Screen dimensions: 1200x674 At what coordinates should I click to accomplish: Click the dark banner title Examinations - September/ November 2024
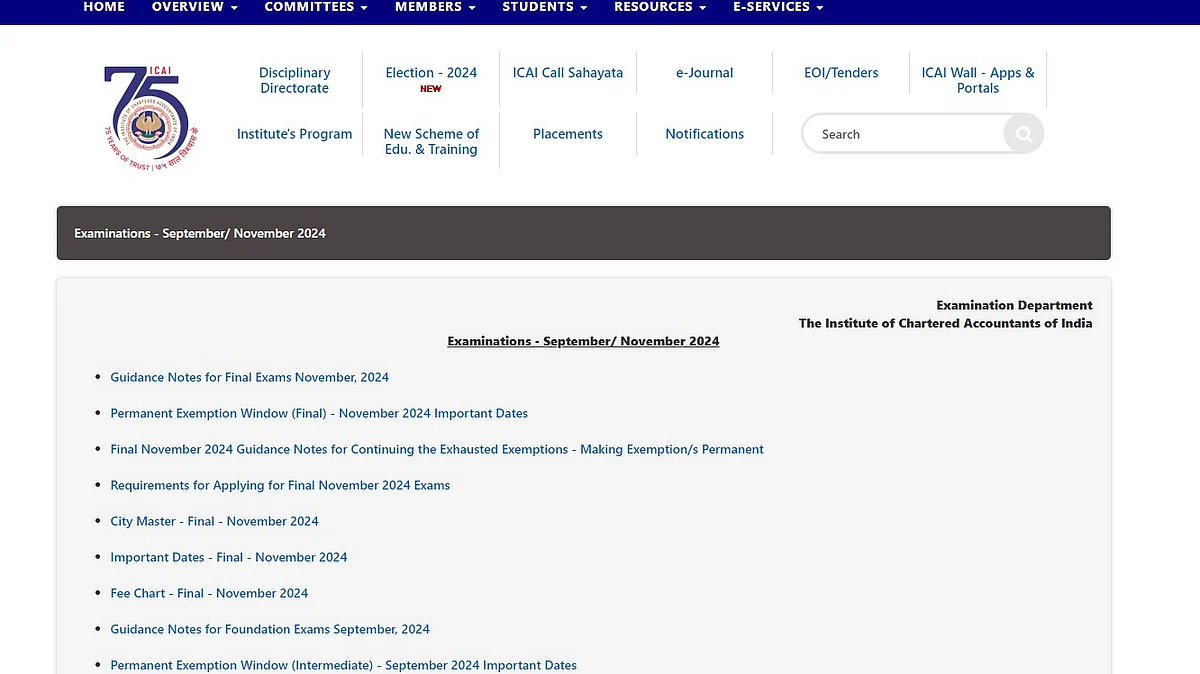pyautogui.click(x=200, y=233)
